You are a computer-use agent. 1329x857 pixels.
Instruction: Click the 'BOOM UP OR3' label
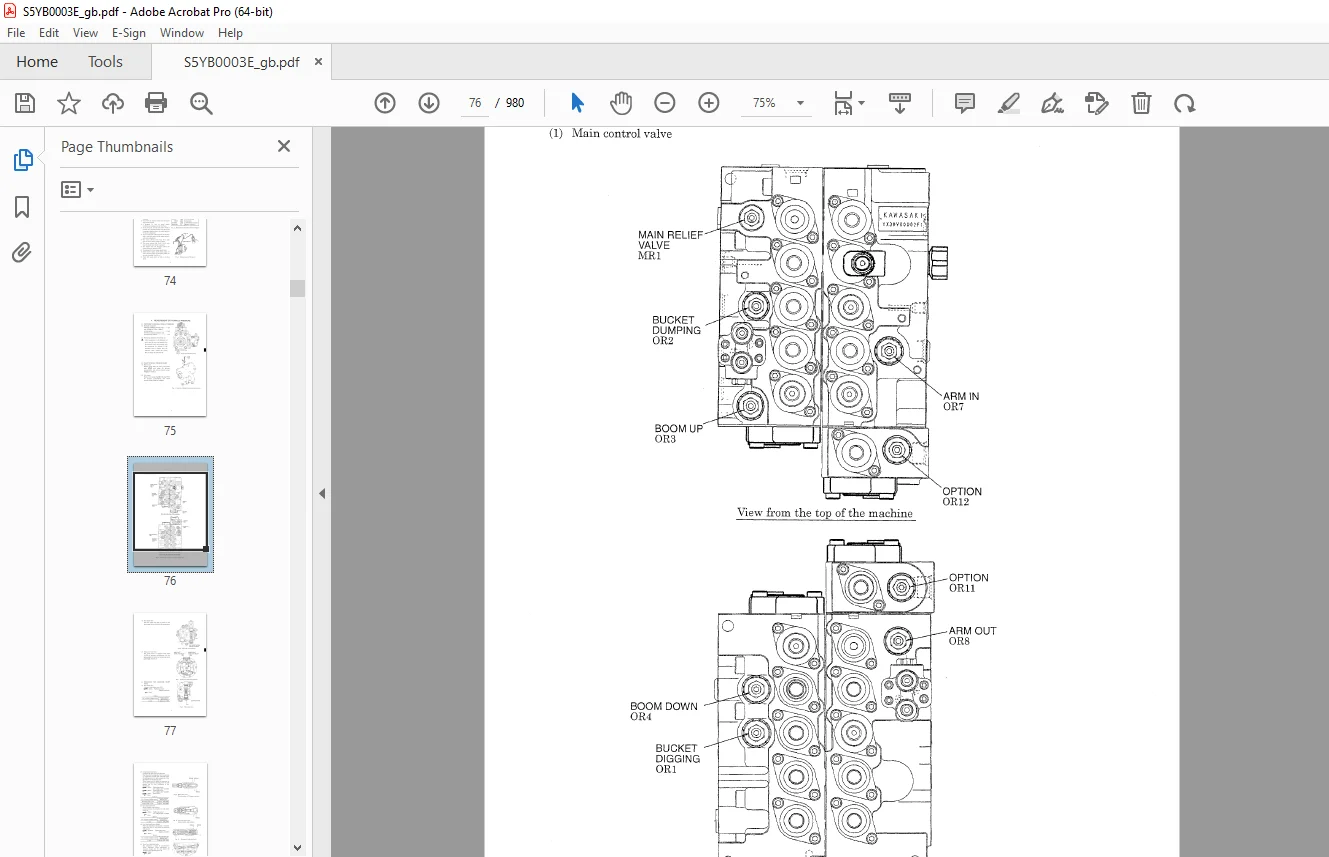(x=678, y=433)
